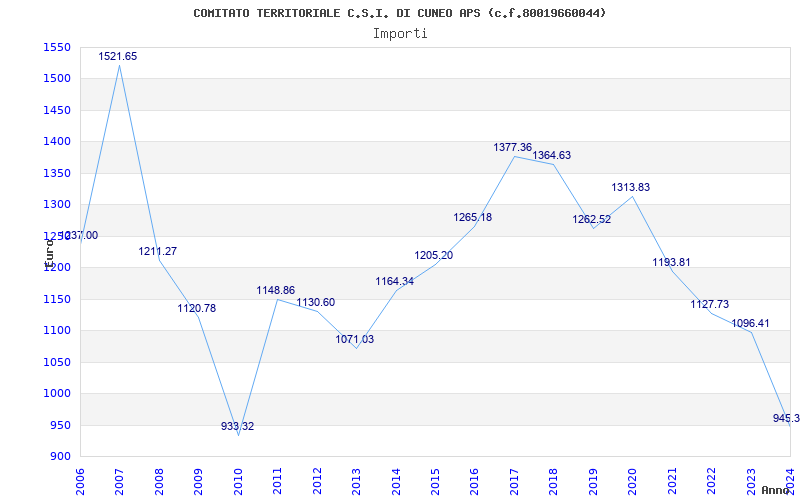Click the 2020 x-axis year label

[633, 480]
